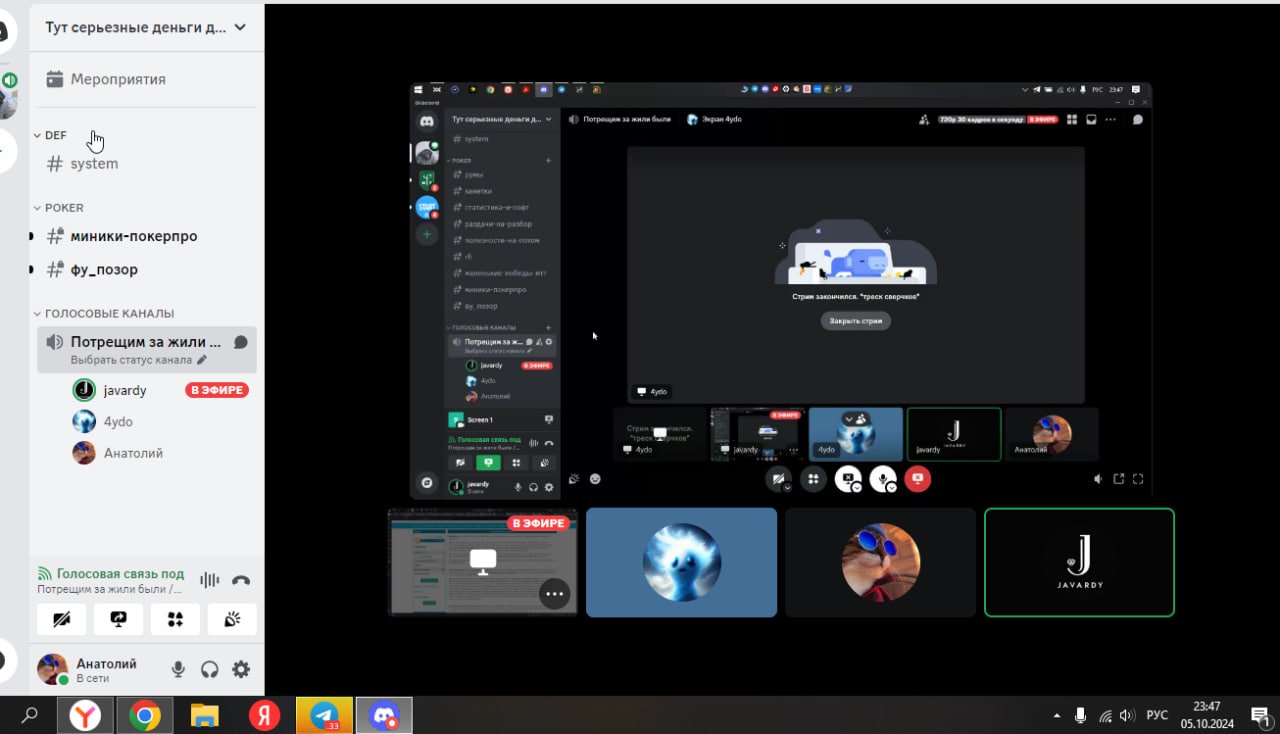
Task: Click Анатолий avatar in user panel
Action: 52,669
